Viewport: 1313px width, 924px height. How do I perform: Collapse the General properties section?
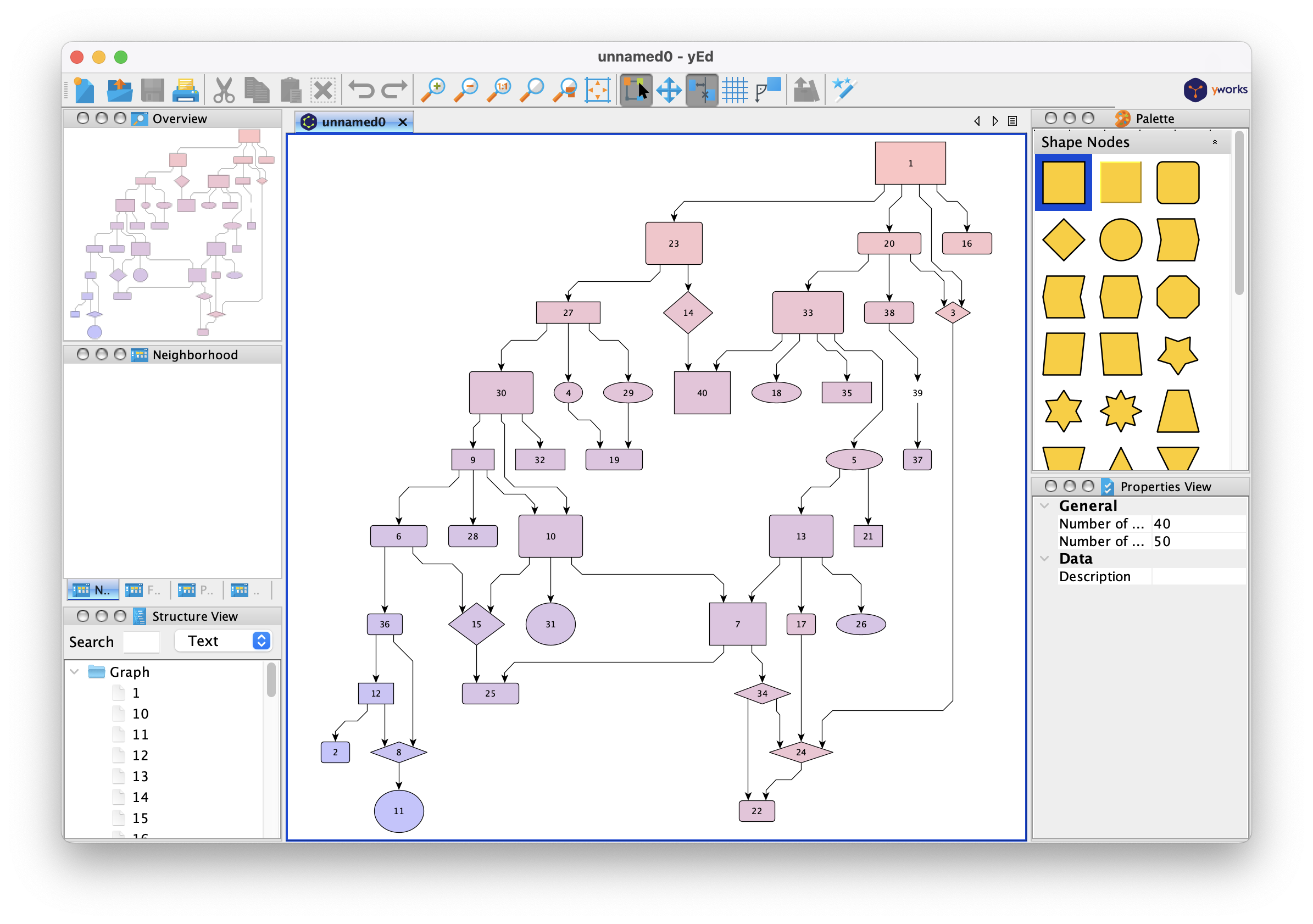[x=1044, y=506]
